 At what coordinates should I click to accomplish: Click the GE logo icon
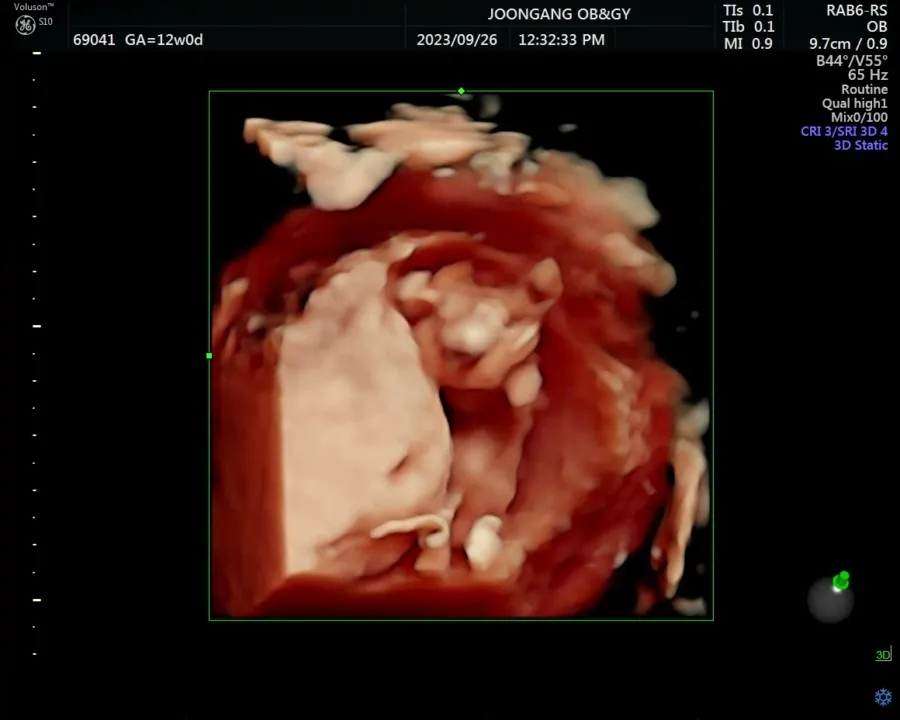[25, 25]
